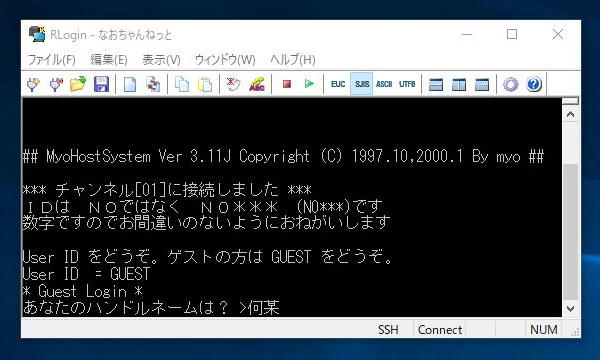Viewport: 600px width, 360px height.
Task: Switch encoding to EUC
Action: click(338, 84)
